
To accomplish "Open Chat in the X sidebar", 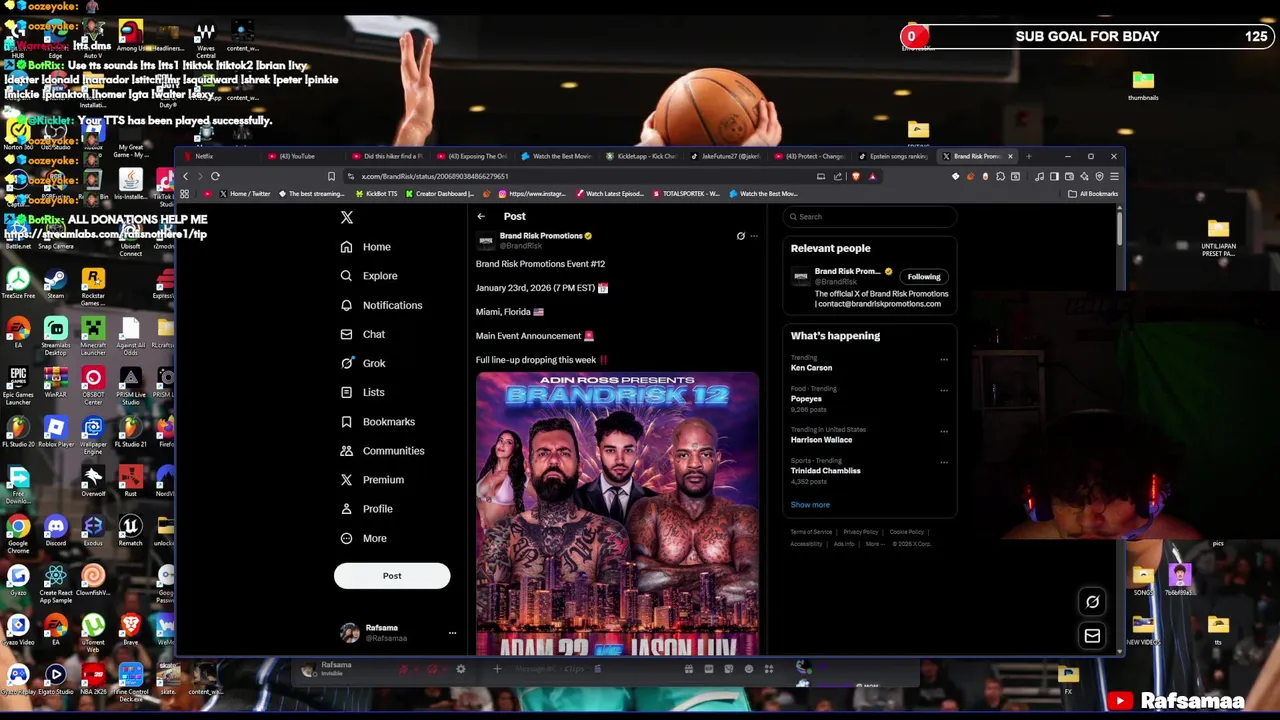I will (x=363, y=334).
